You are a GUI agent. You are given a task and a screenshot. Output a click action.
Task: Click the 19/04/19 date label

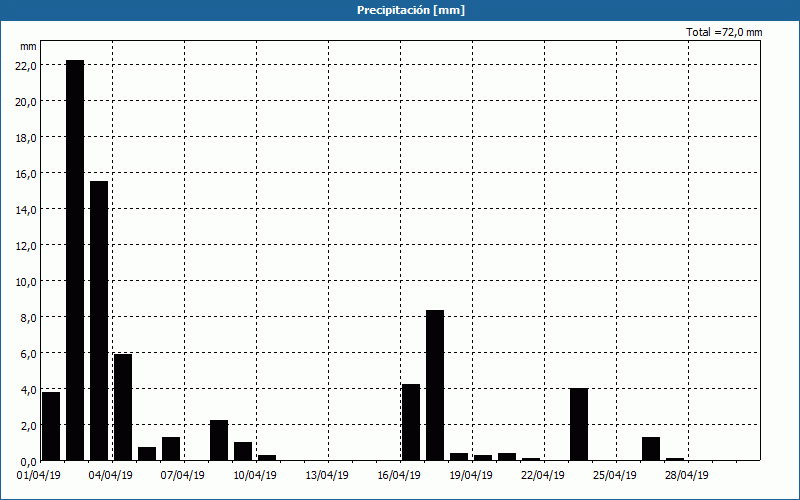471,476
